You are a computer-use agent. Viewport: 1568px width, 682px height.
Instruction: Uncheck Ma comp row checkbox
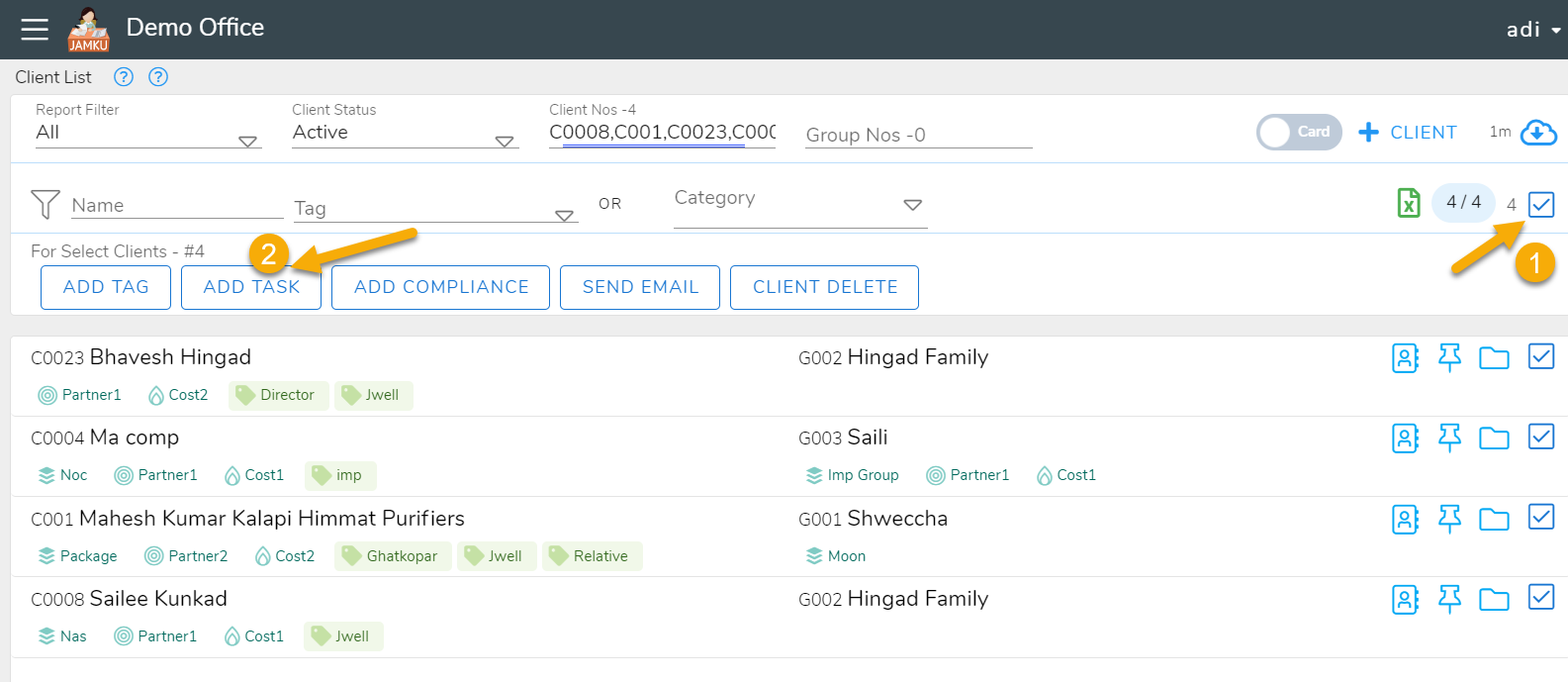coord(1541,437)
